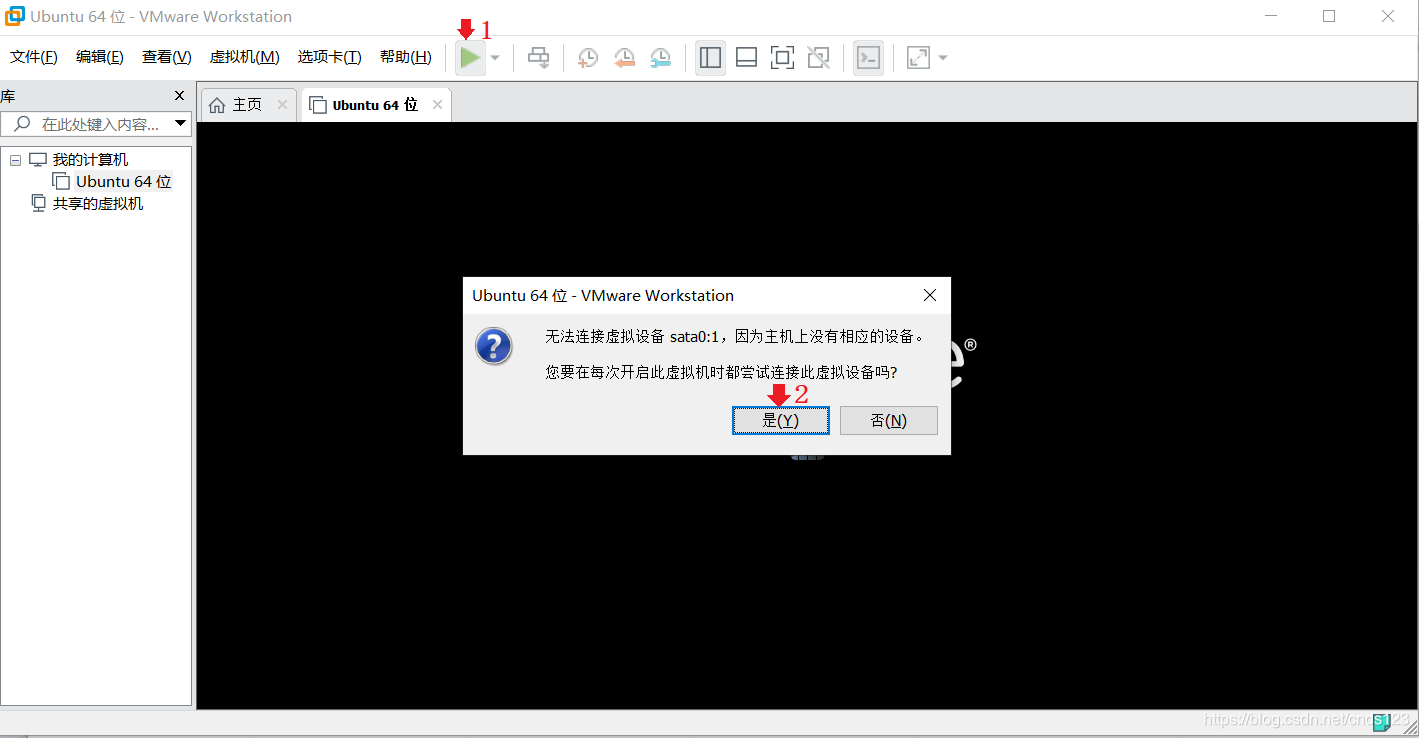This screenshot has height=738, width=1419.
Task: Close the 库 library panel
Action: pyautogui.click(x=179, y=96)
